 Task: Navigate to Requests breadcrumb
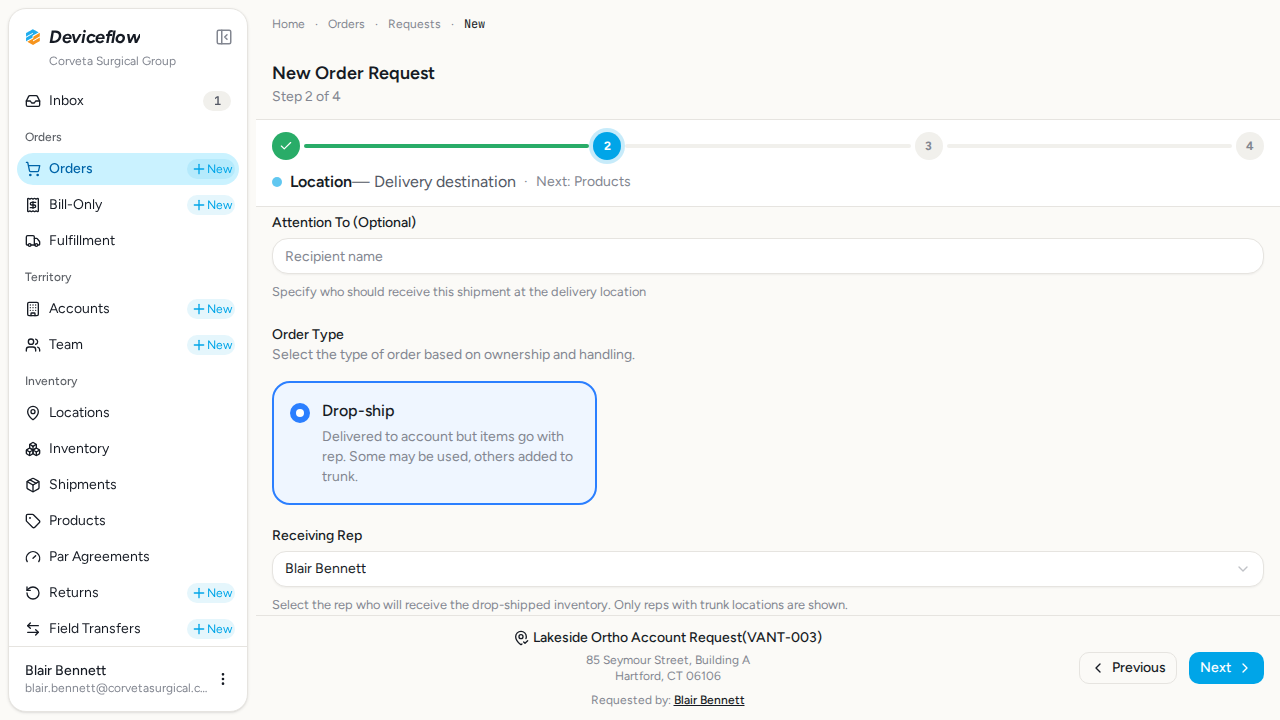click(414, 24)
